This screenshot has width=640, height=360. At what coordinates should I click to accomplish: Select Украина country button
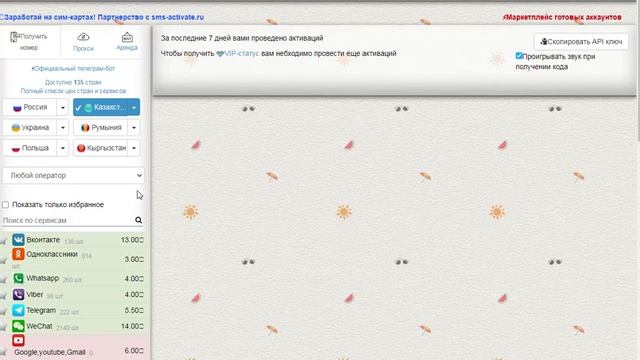coord(29,128)
